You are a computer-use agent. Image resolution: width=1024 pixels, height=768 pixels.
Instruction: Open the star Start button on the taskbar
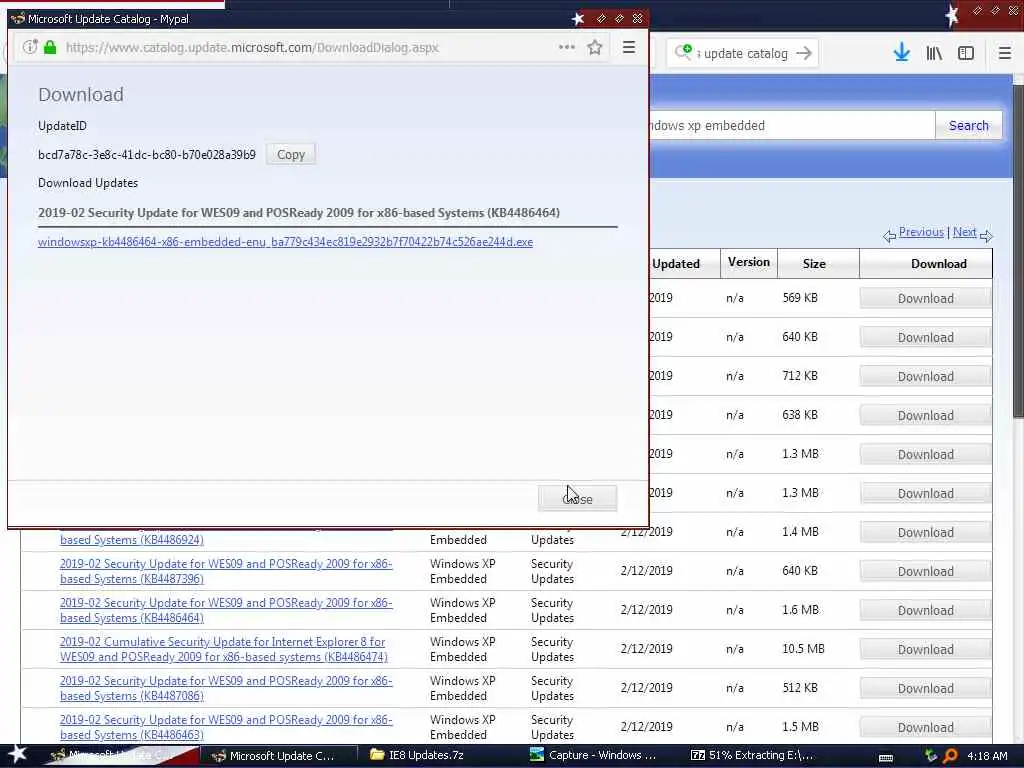(18, 755)
